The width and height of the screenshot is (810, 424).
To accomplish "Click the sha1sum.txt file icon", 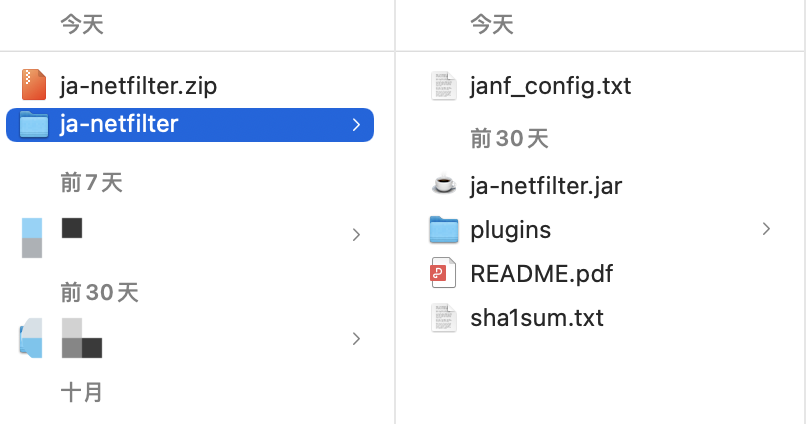I will point(444,318).
